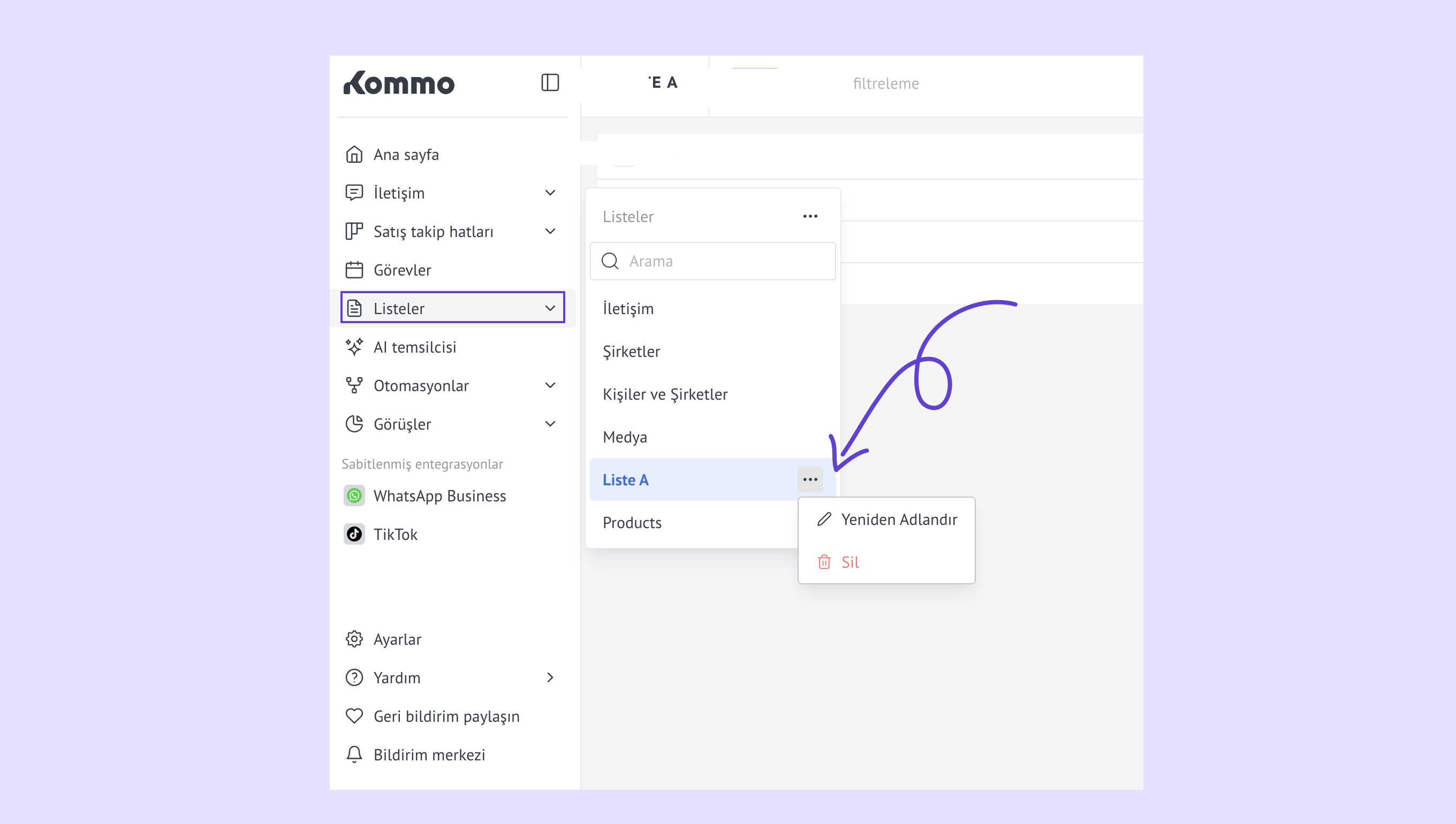Image resolution: width=1456 pixels, height=824 pixels.
Task: Expand the Görüşler sidebar chevron
Action: click(550, 424)
